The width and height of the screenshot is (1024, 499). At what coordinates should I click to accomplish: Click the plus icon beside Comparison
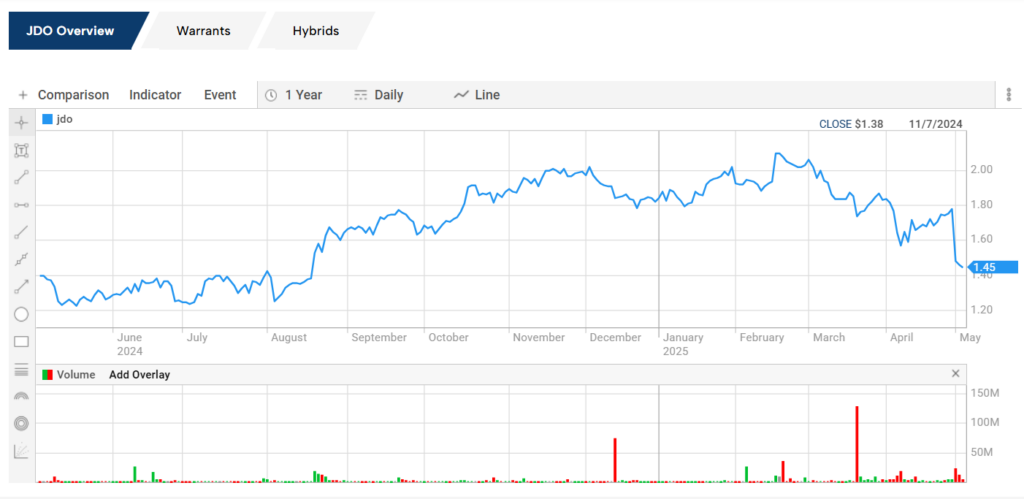coord(23,95)
